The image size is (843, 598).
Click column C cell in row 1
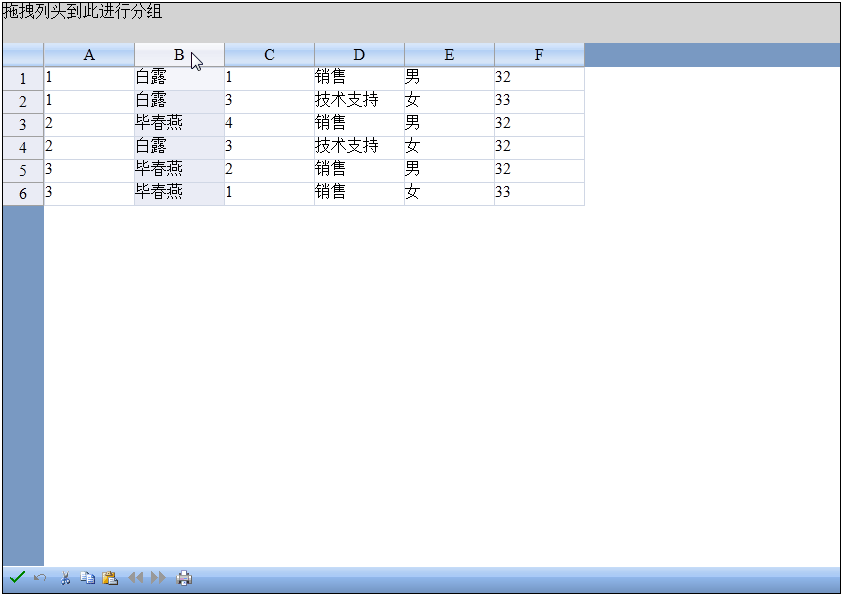[269, 79]
